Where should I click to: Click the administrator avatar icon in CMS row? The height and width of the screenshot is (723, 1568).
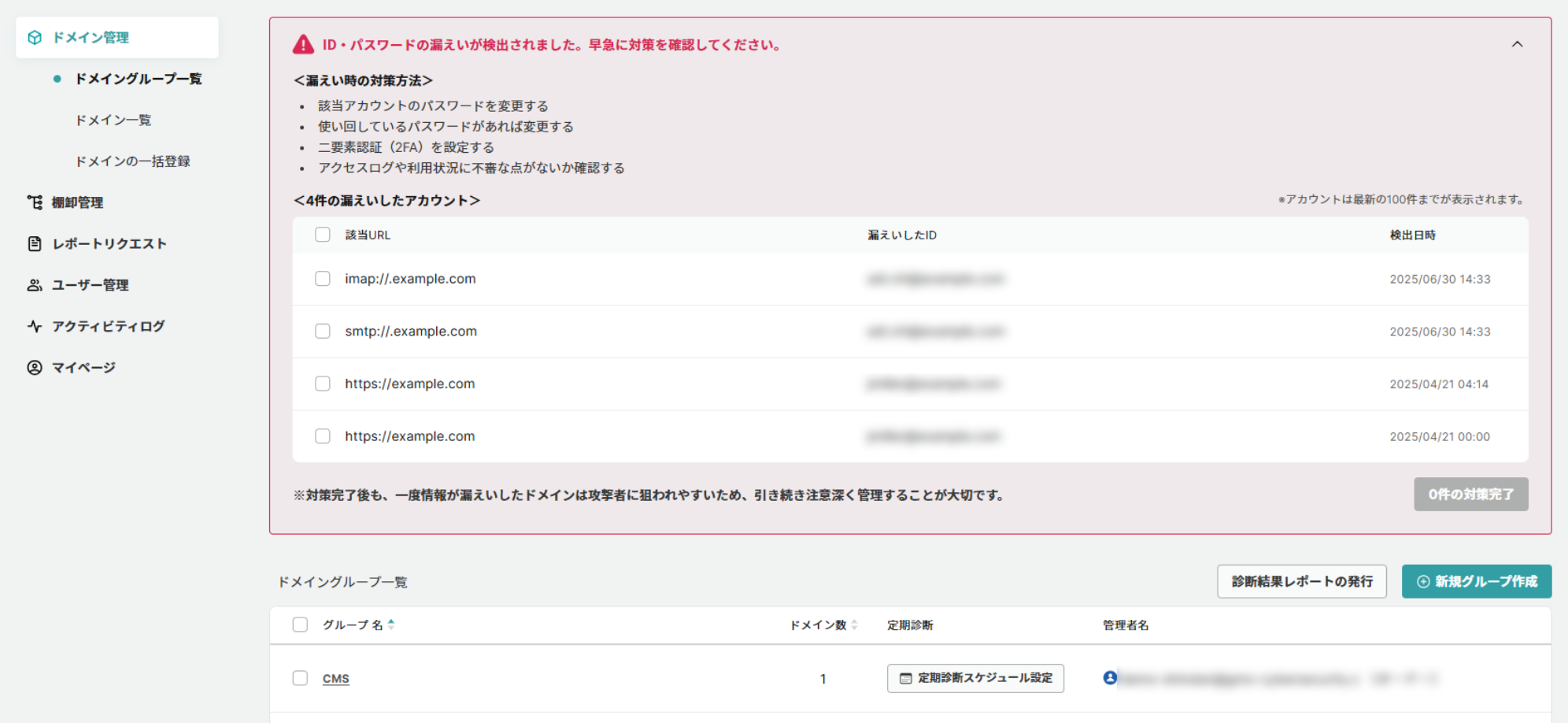[1110, 677]
